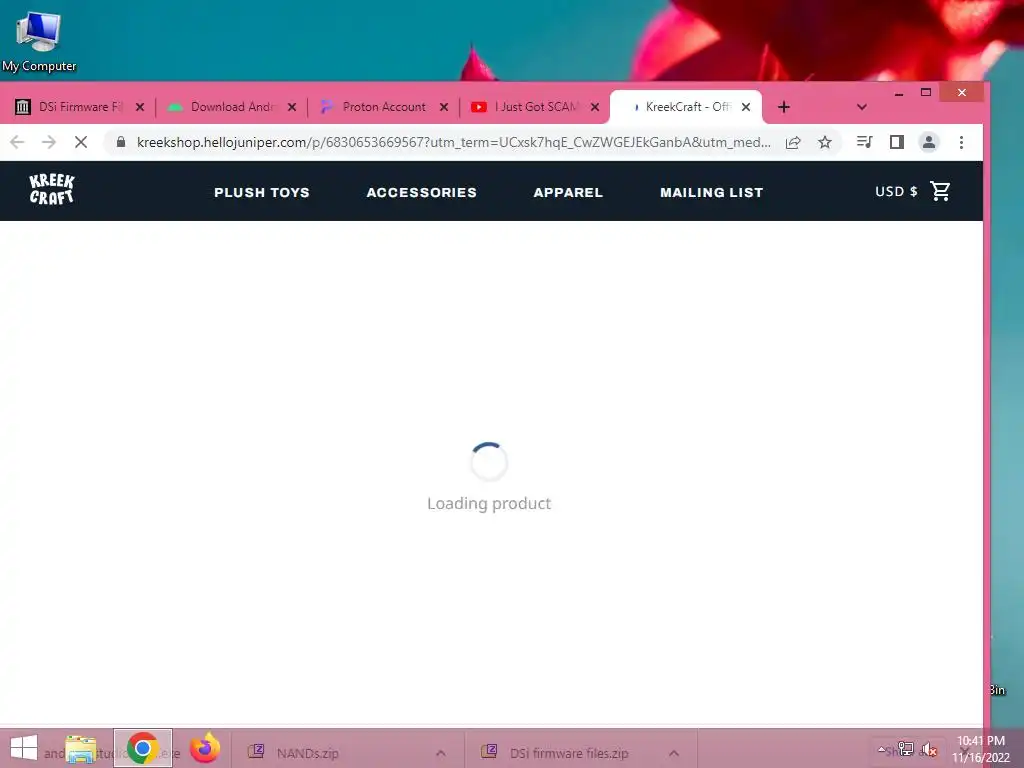The height and width of the screenshot is (768, 1024).
Task: Open downloaded NANDs.zip file
Action: tap(307, 753)
